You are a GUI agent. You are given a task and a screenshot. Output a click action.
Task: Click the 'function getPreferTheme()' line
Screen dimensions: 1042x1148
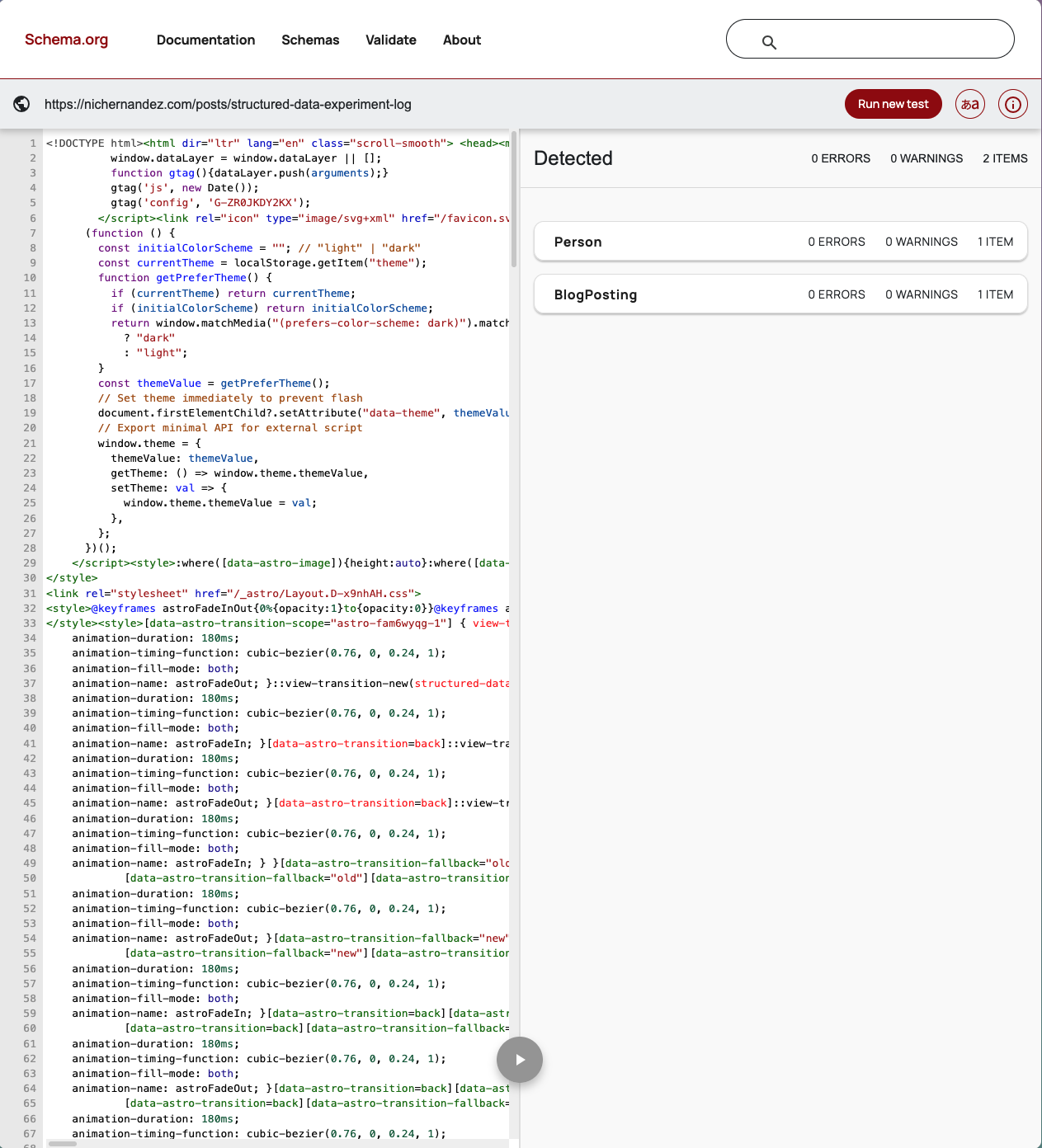click(x=185, y=278)
